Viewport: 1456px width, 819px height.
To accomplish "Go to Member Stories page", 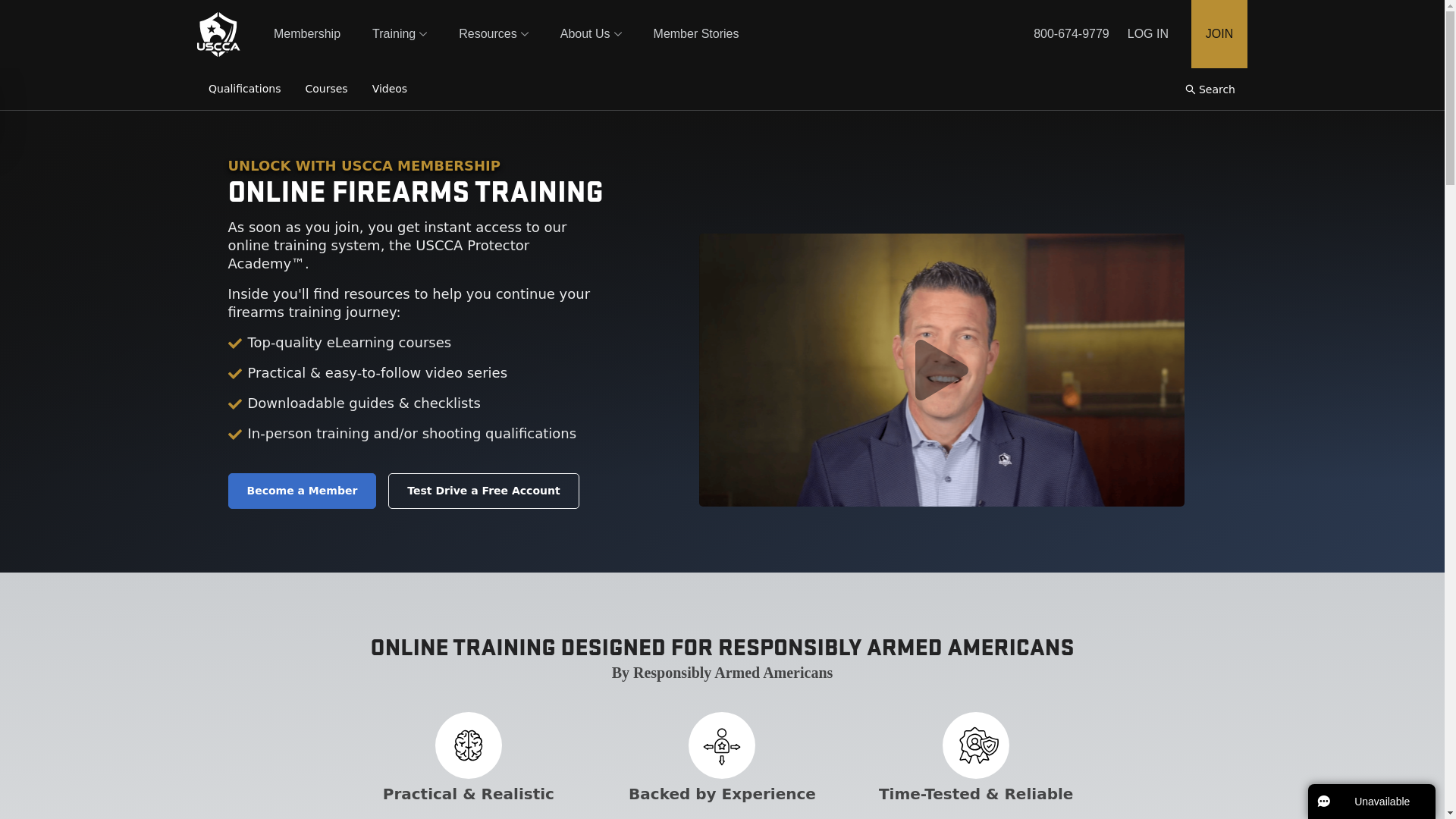I will point(695,34).
